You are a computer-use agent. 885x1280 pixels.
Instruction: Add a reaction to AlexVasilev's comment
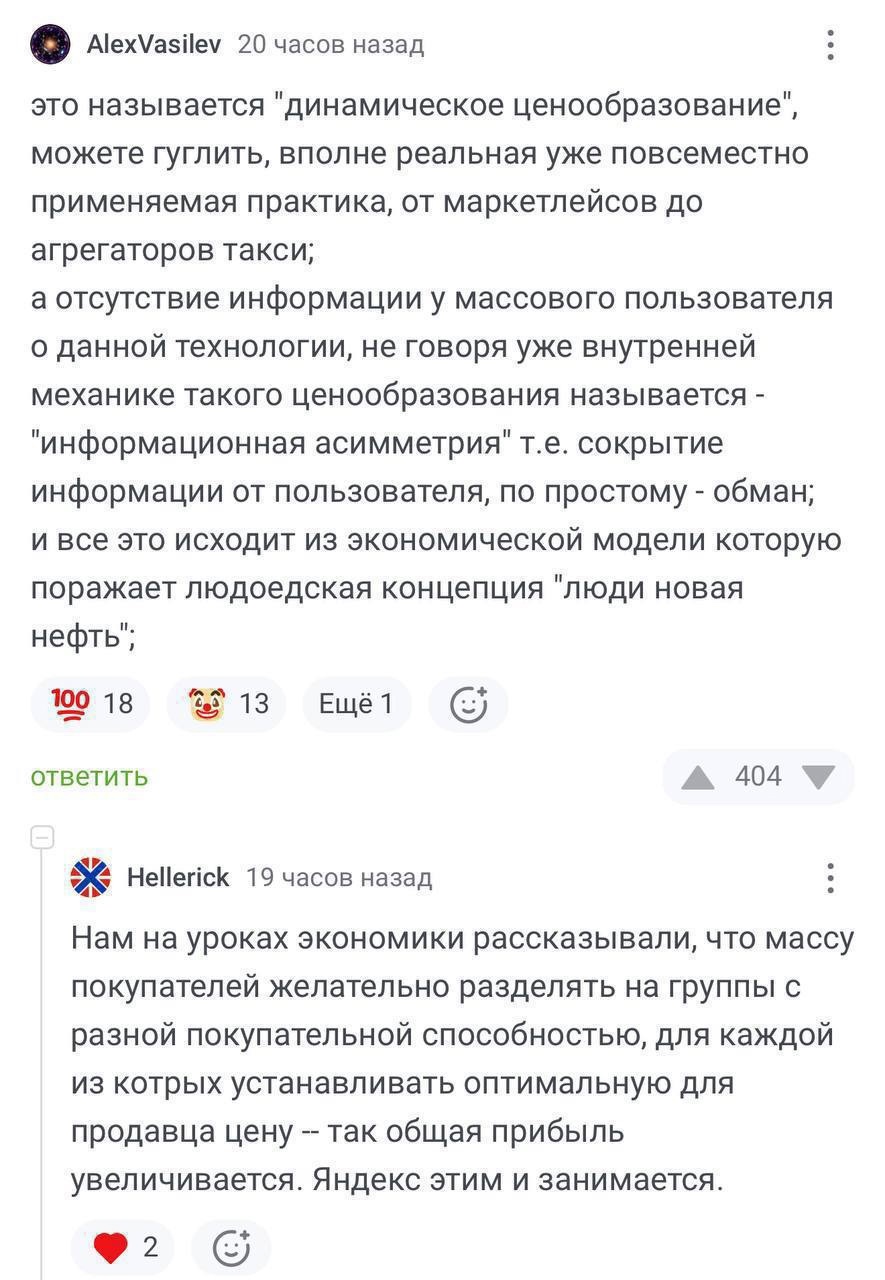click(468, 704)
